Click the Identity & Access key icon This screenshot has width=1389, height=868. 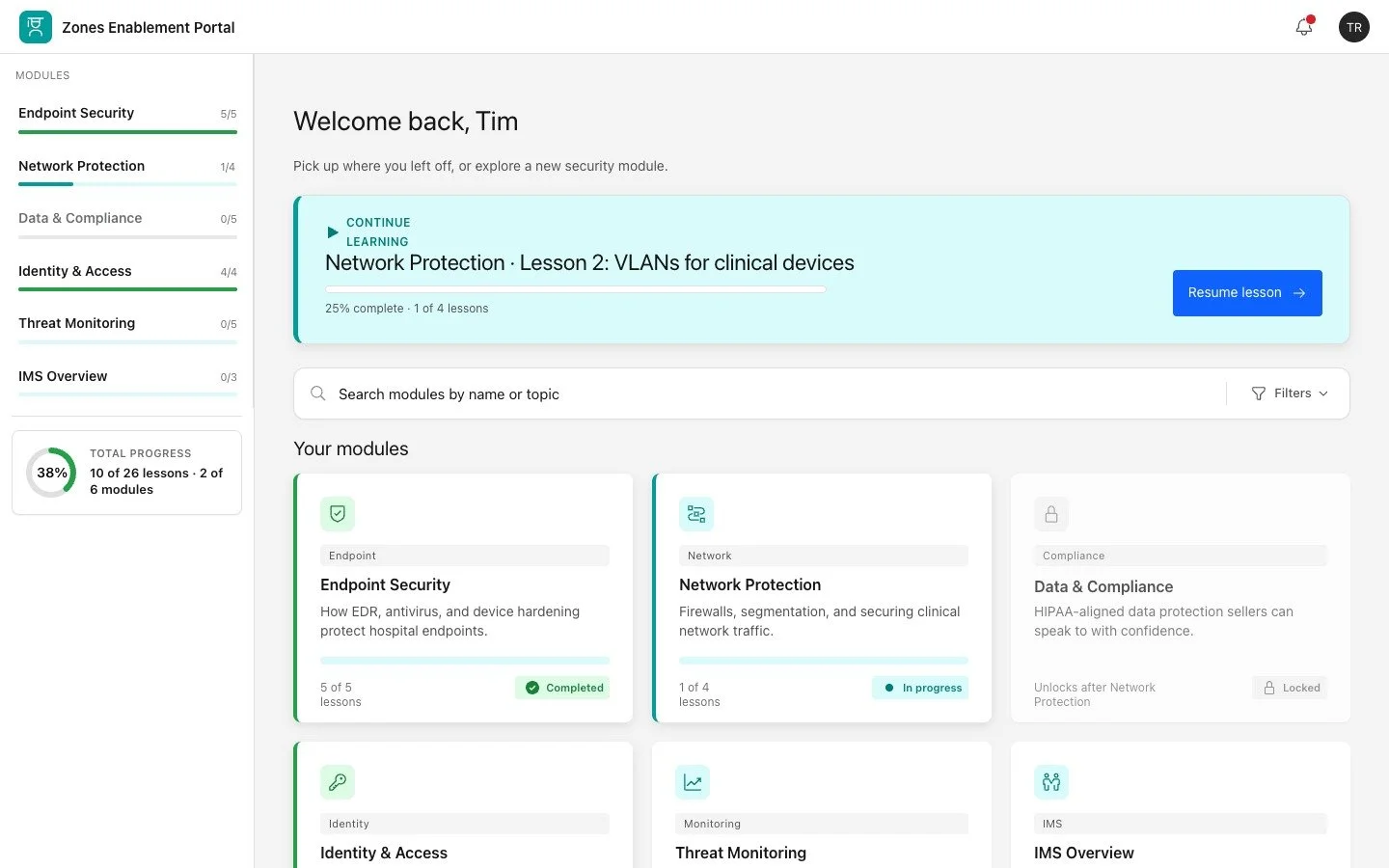pyautogui.click(x=338, y=782)
